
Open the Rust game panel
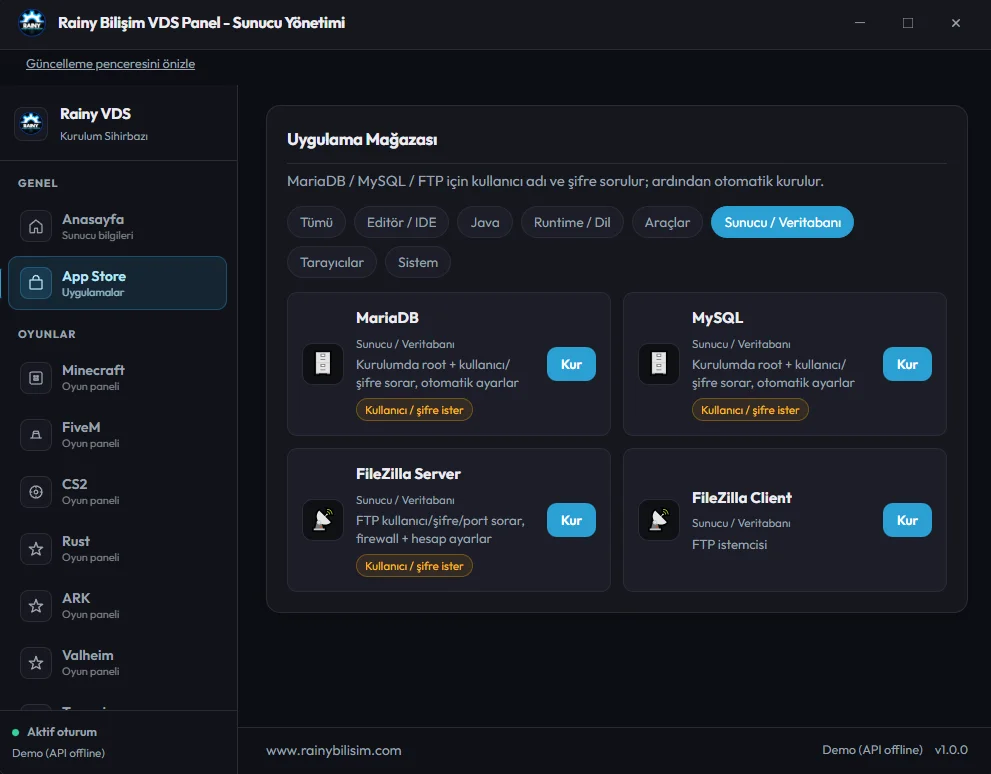pyautogui.click(x=118, y=548)
